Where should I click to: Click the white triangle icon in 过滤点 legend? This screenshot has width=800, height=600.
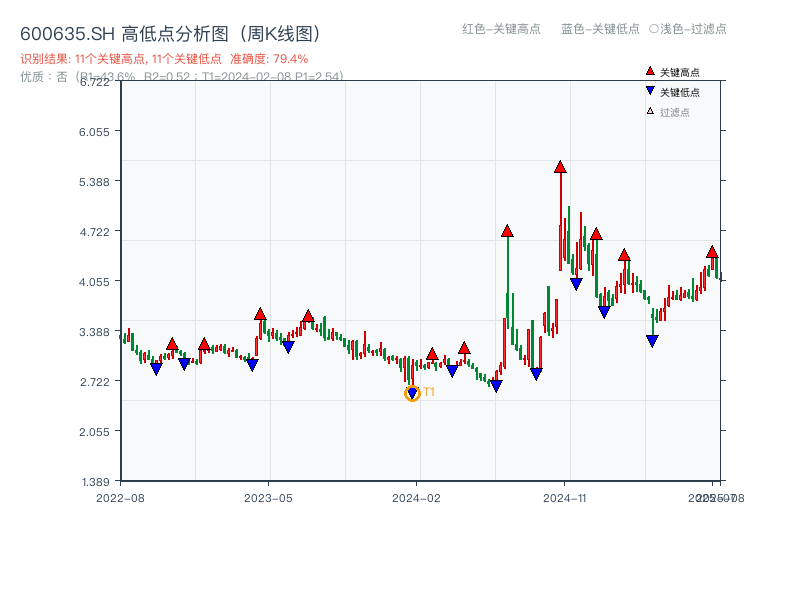(650, 111)
